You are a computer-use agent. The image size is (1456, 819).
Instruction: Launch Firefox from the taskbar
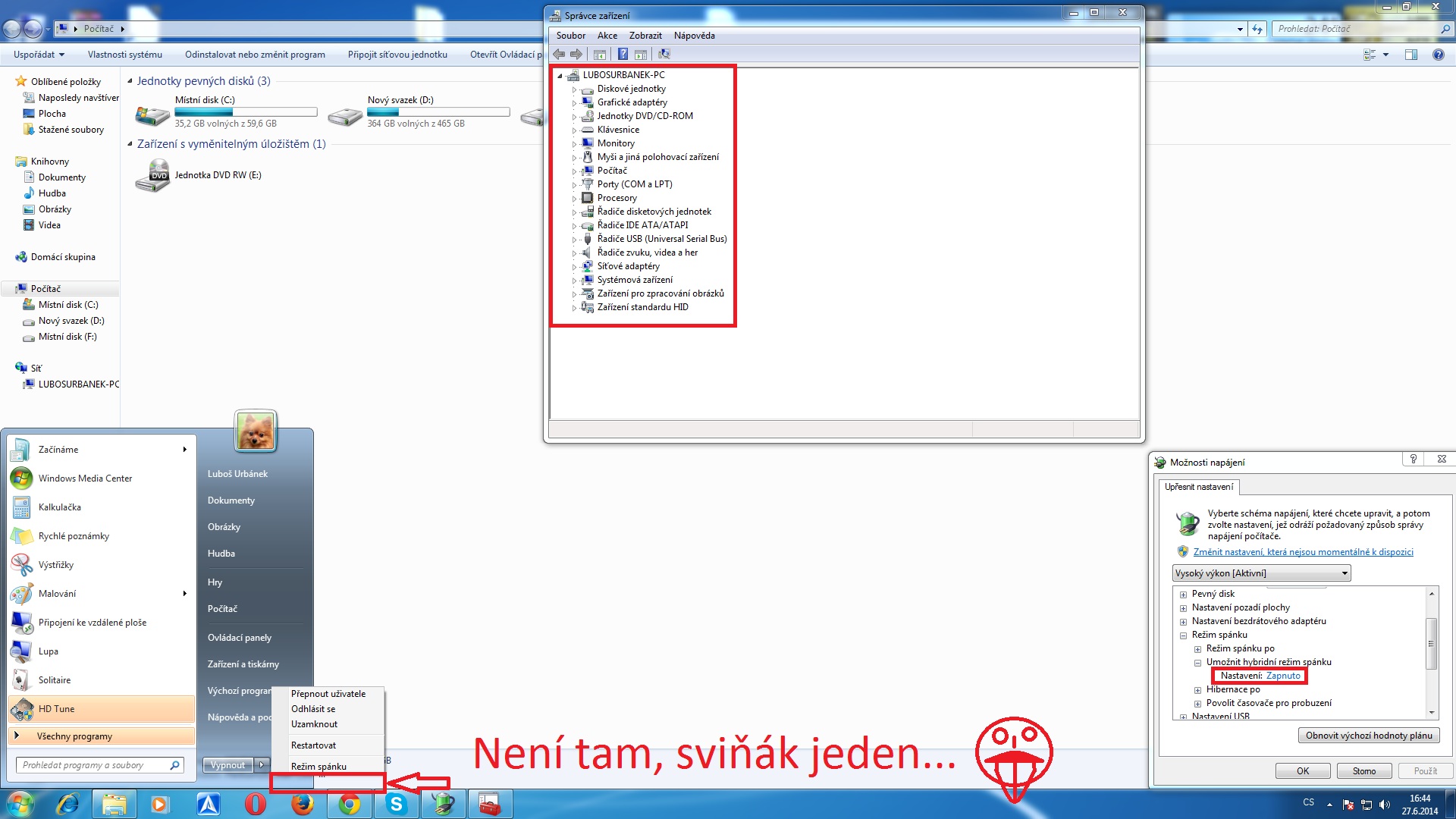coord(303,804)
